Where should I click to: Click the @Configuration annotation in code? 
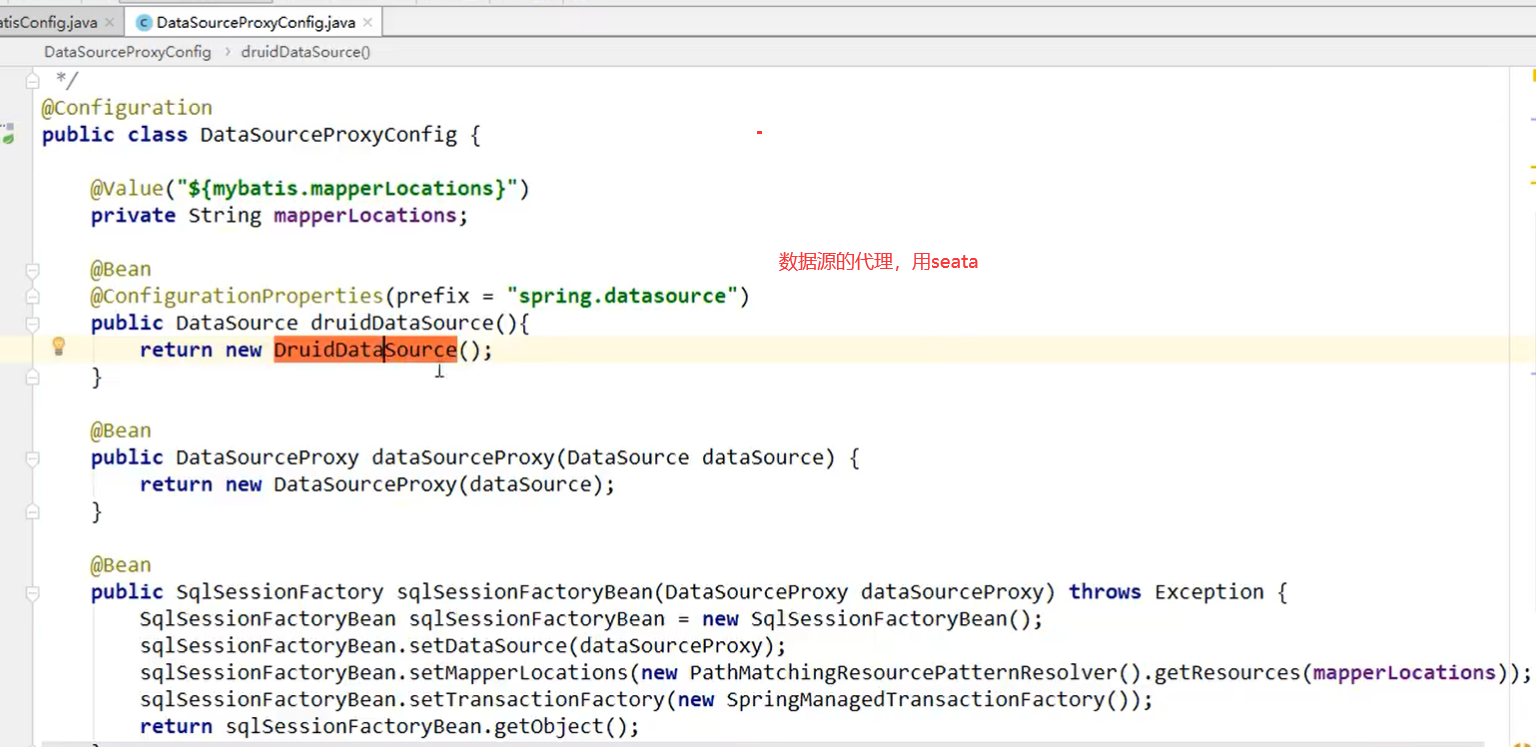127,107
